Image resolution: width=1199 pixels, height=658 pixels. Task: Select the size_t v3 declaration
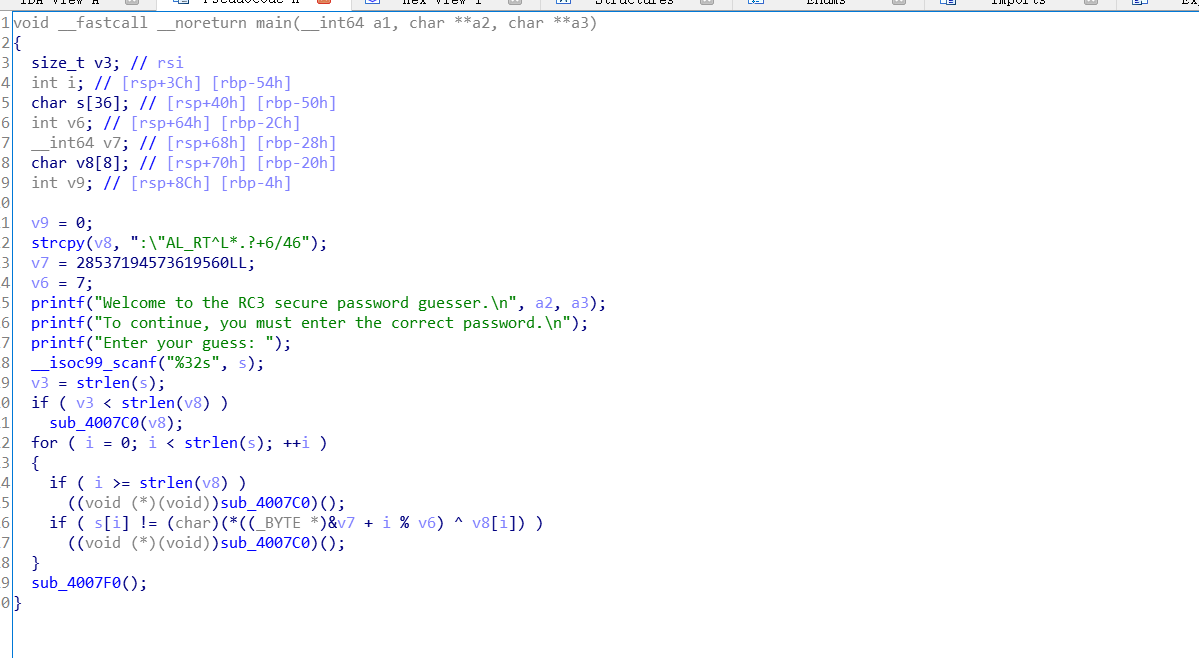pos(75,63)
